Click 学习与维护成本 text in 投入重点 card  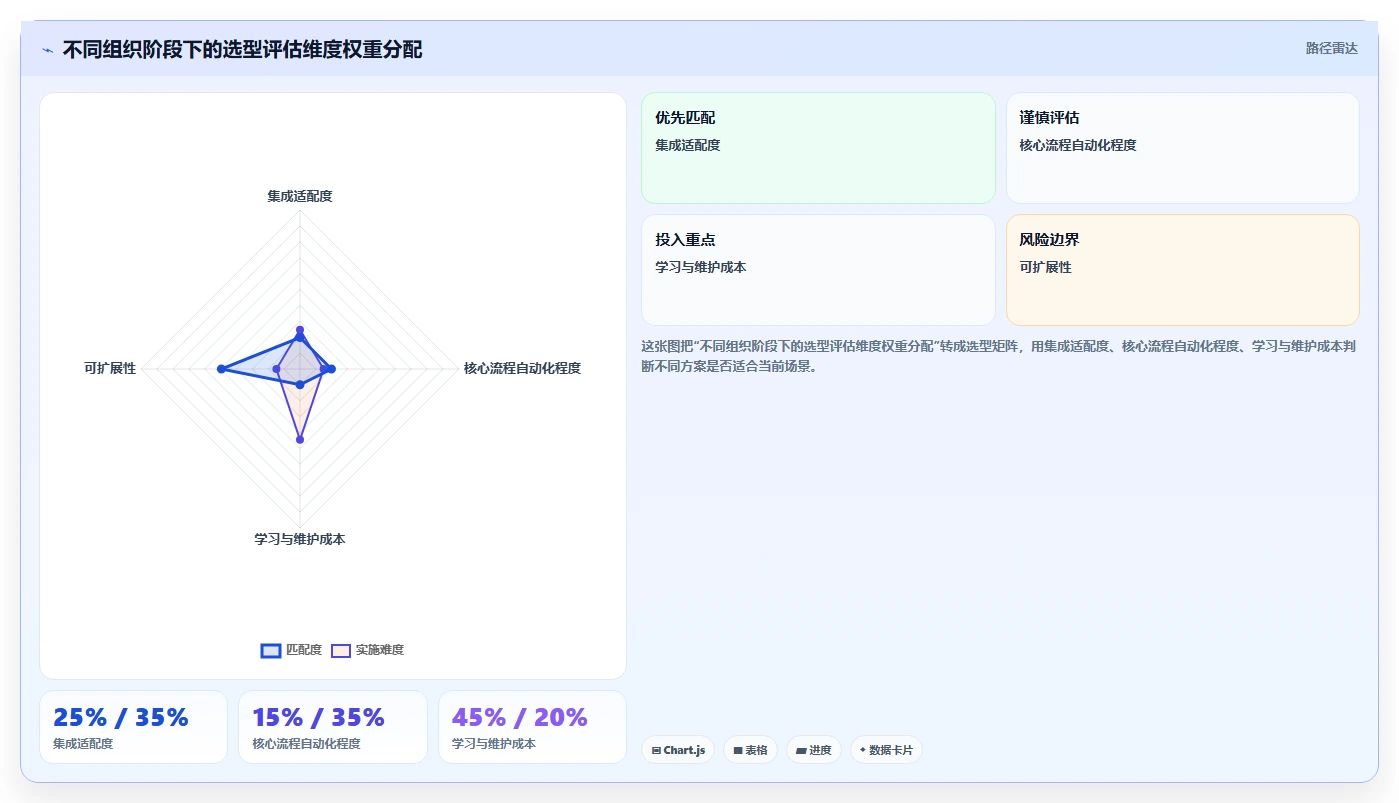click(x=701, y=267)
